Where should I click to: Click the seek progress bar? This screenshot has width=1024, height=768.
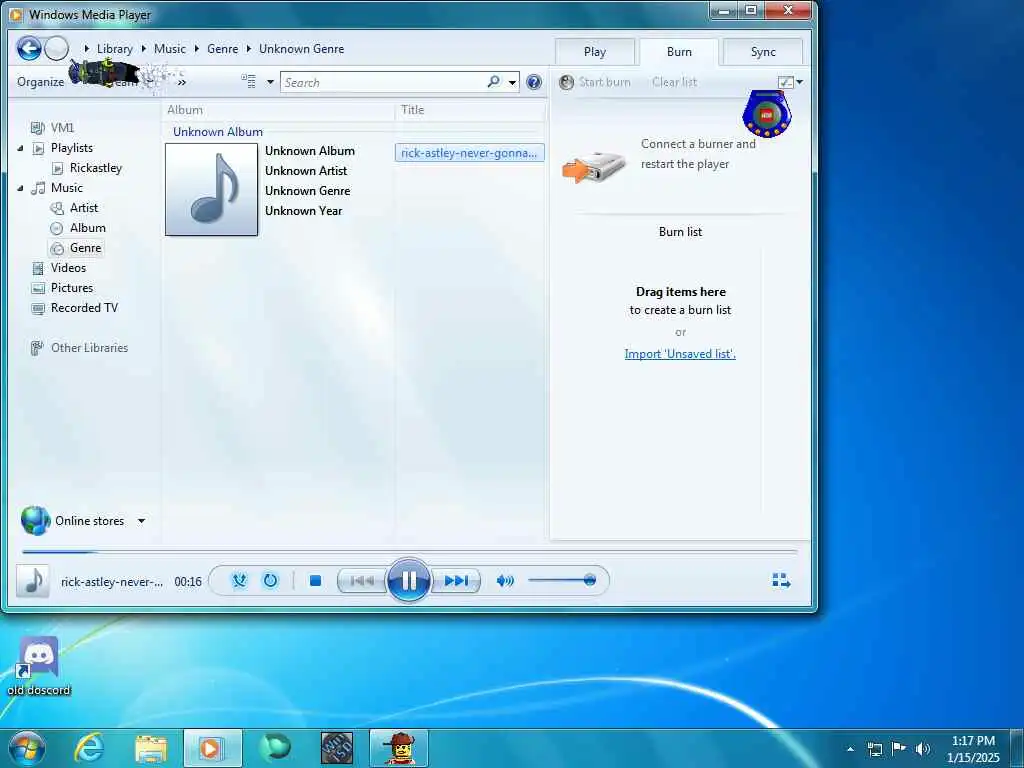pos(409,552)
